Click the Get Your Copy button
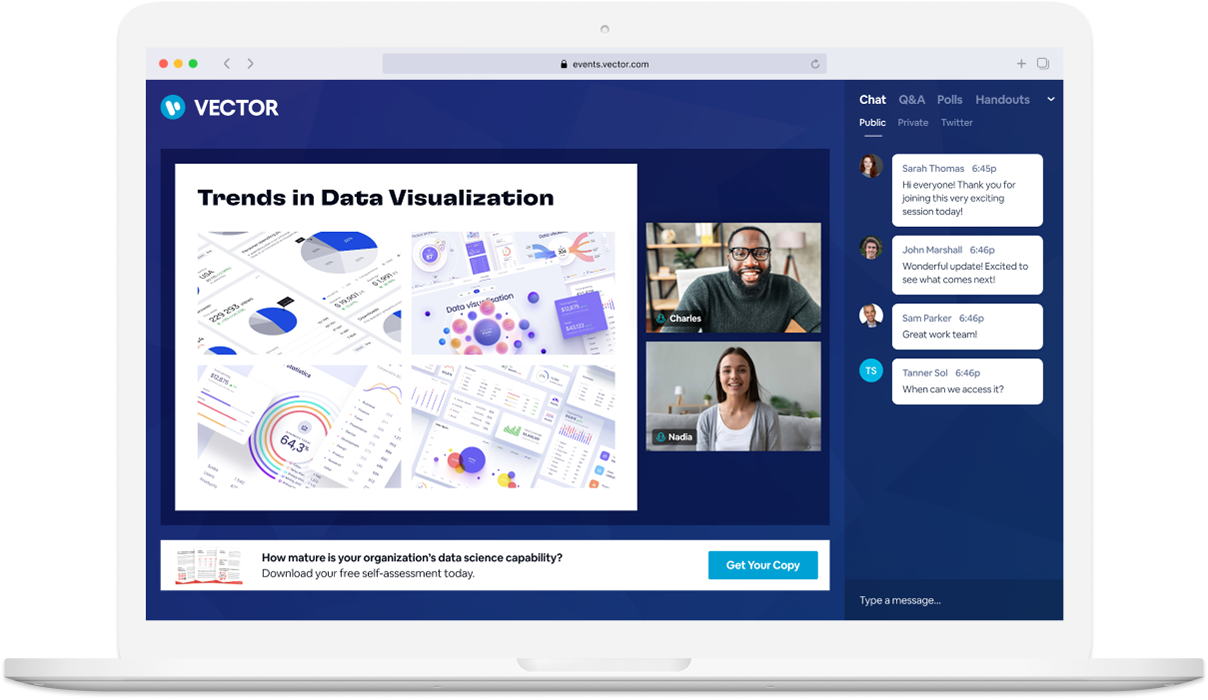Viewport: 1208px width, 700px height. pyautogui.click(x=762, y=565)
